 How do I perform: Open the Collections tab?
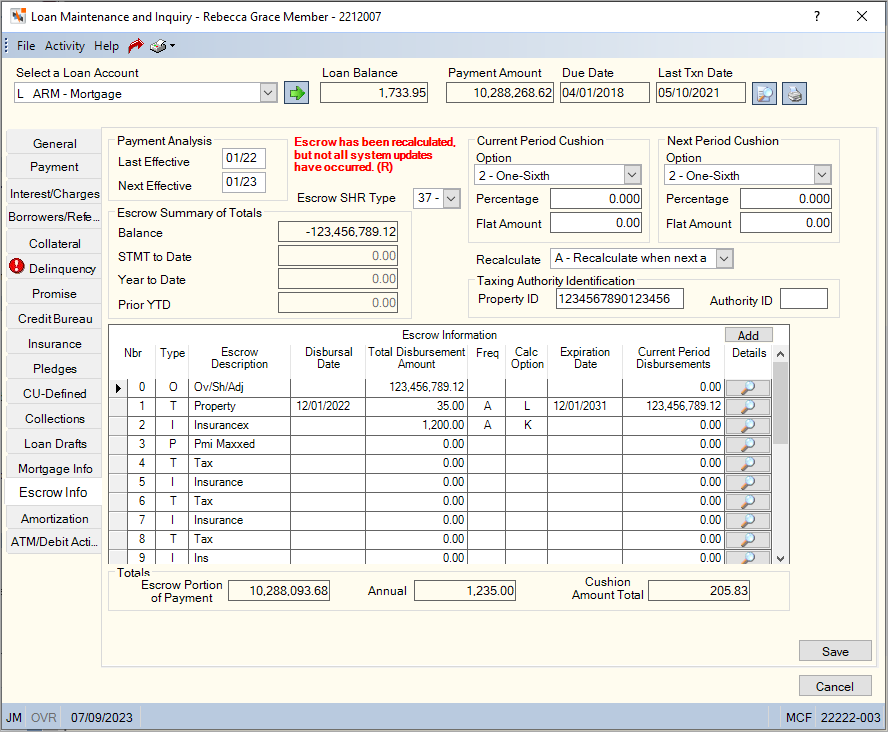[x=54, y=418]
